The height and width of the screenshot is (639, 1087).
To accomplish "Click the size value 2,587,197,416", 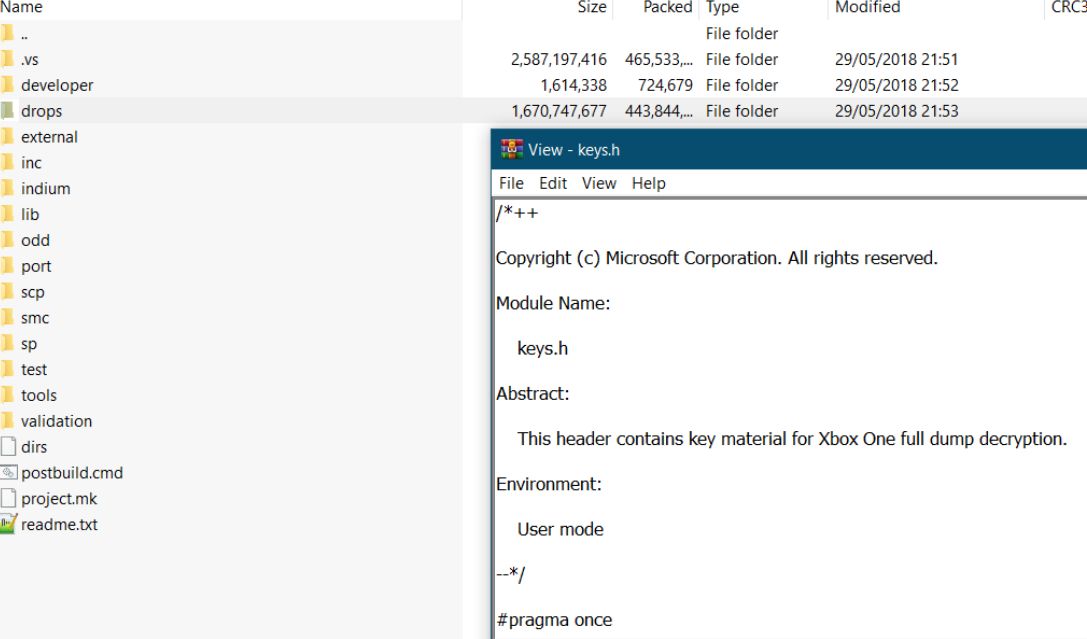I will click(x=559, y=60).
